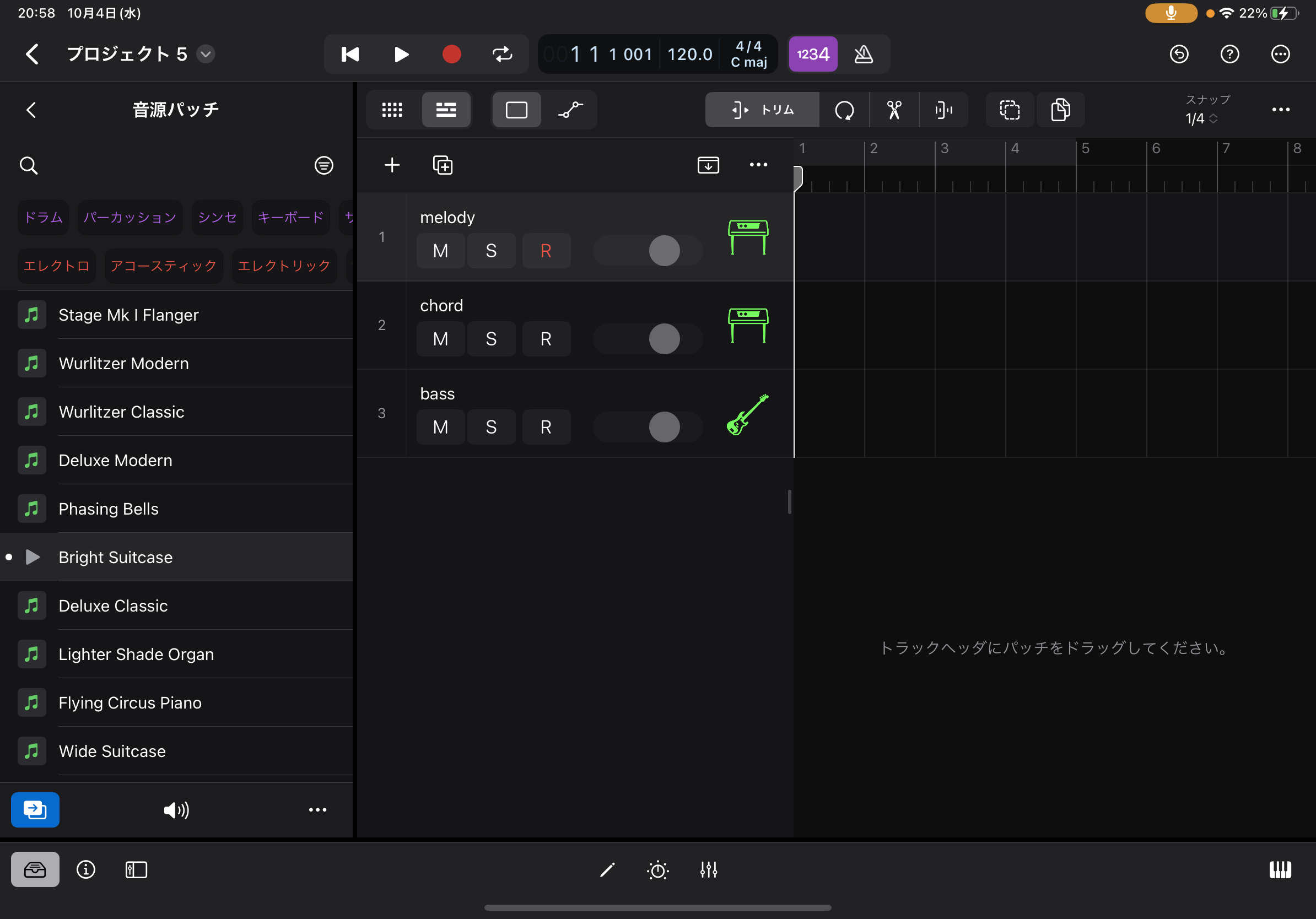The image size is (1316, 919).
Task: Toggle cycle loop mode
Action: coord(502,55)
